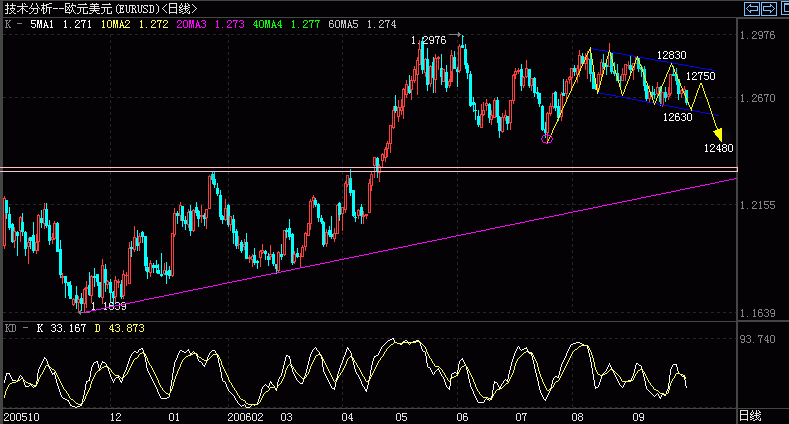
Task: Click the yellow D 43.873 value
Action: pyautogui.click(x=120, y=328)
